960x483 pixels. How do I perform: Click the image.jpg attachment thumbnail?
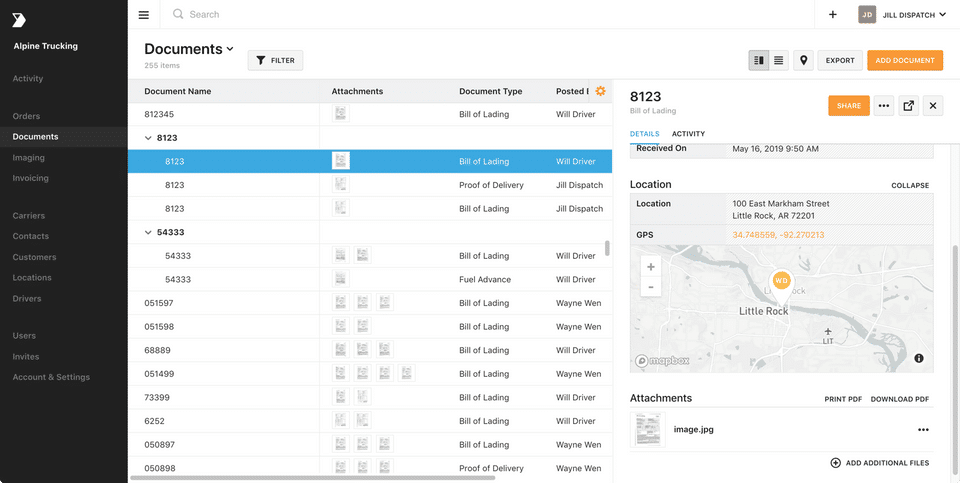[x=648, y=429]
